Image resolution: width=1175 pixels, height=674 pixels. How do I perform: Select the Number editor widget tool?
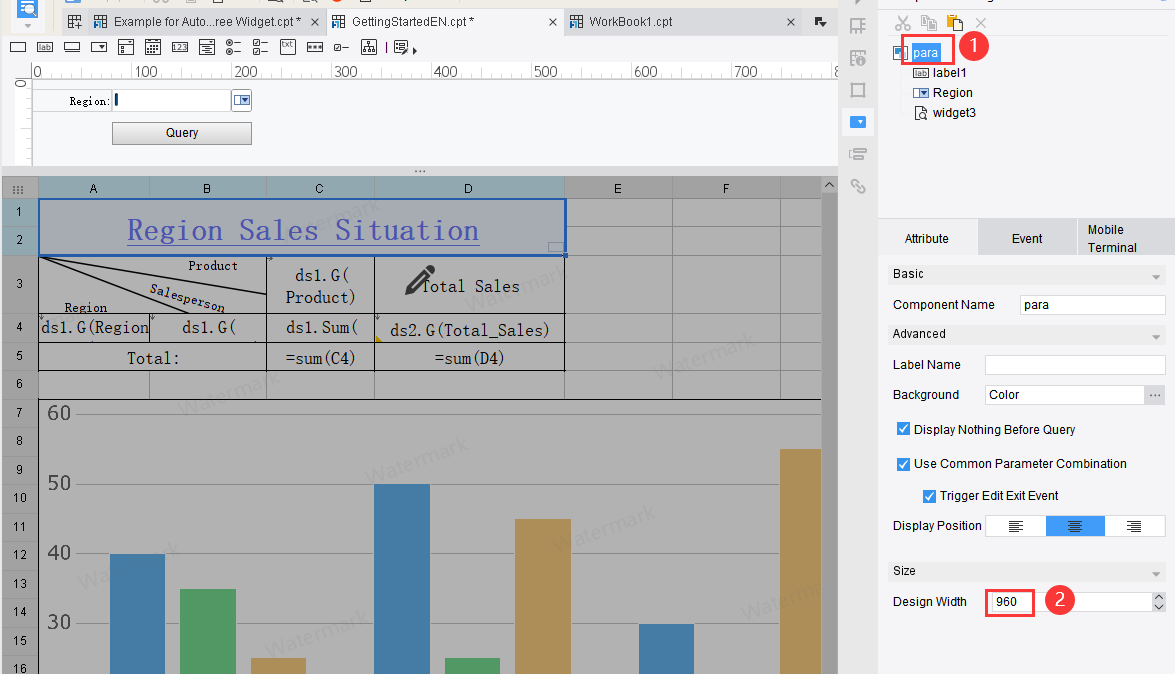(180, 46)
